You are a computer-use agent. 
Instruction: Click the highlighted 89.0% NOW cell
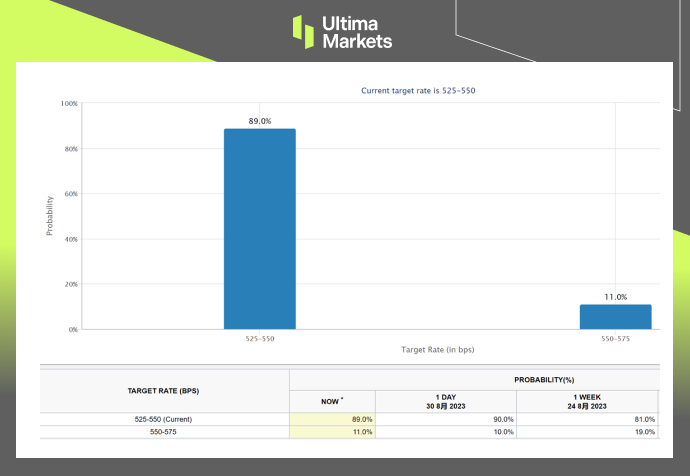(333, 419)
